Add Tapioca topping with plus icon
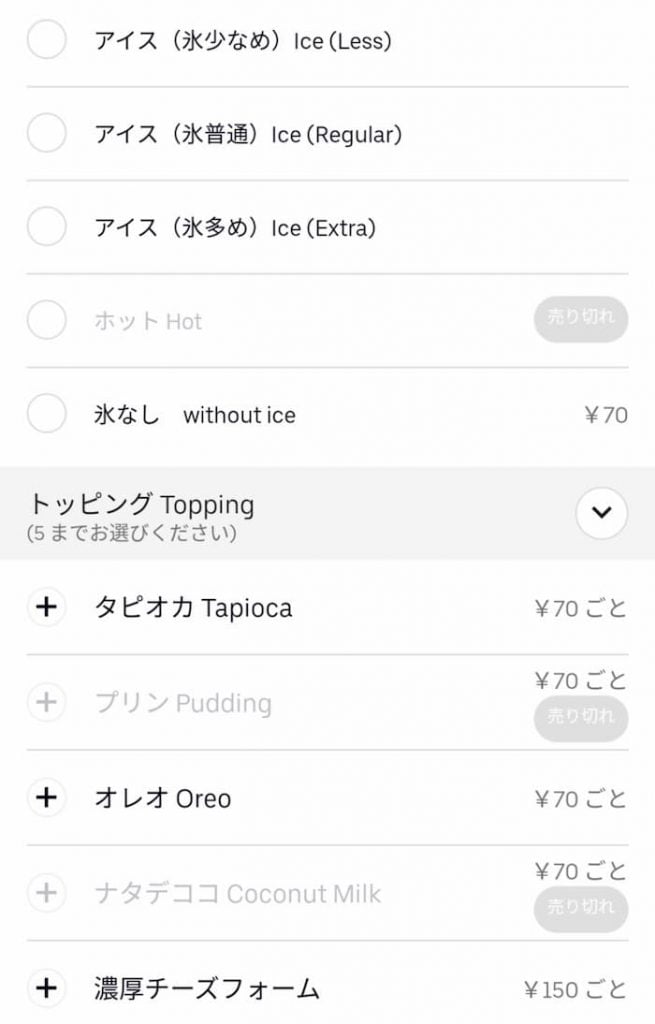This screenshot has height=1024, width=655. point(46,607)
